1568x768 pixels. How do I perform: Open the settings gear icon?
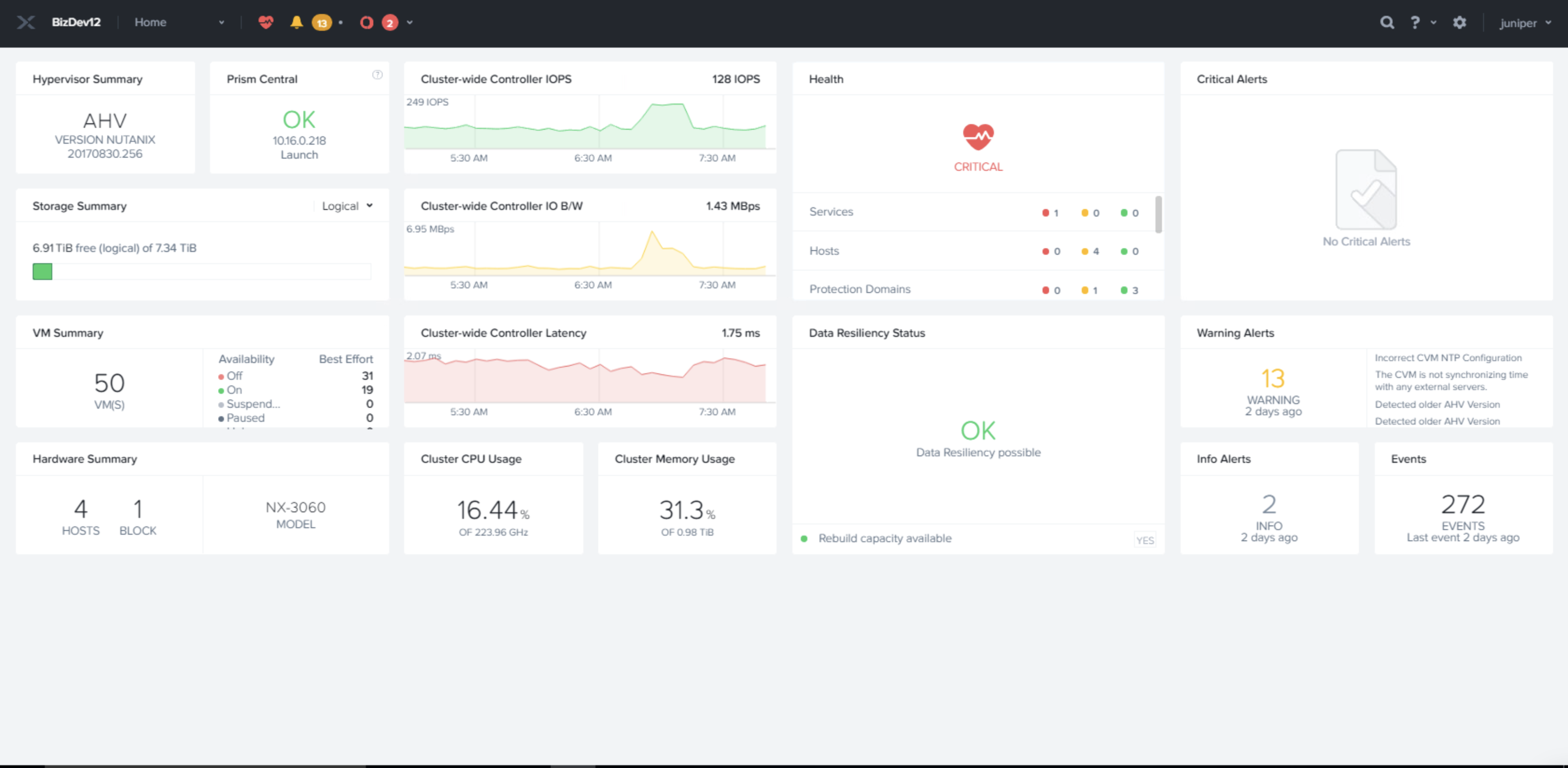[1460, 22]
